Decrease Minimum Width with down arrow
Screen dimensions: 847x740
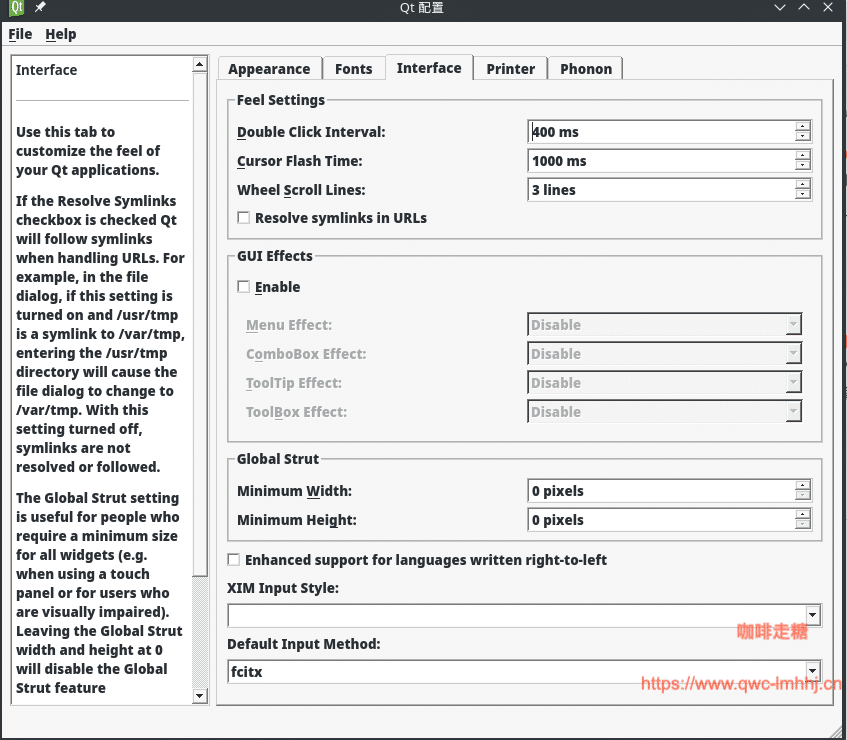(x=803, y=495)
